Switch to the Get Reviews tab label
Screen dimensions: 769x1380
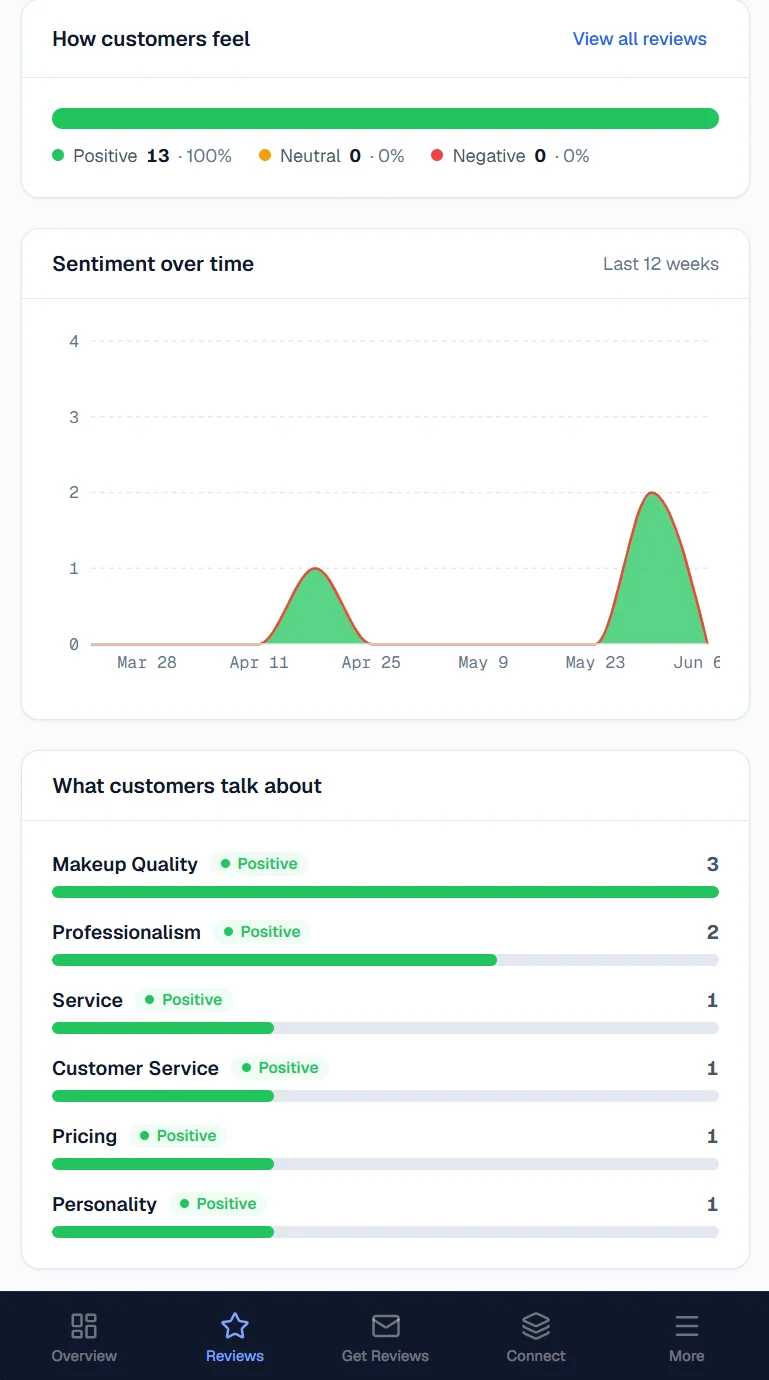[x=385, y=1356]
